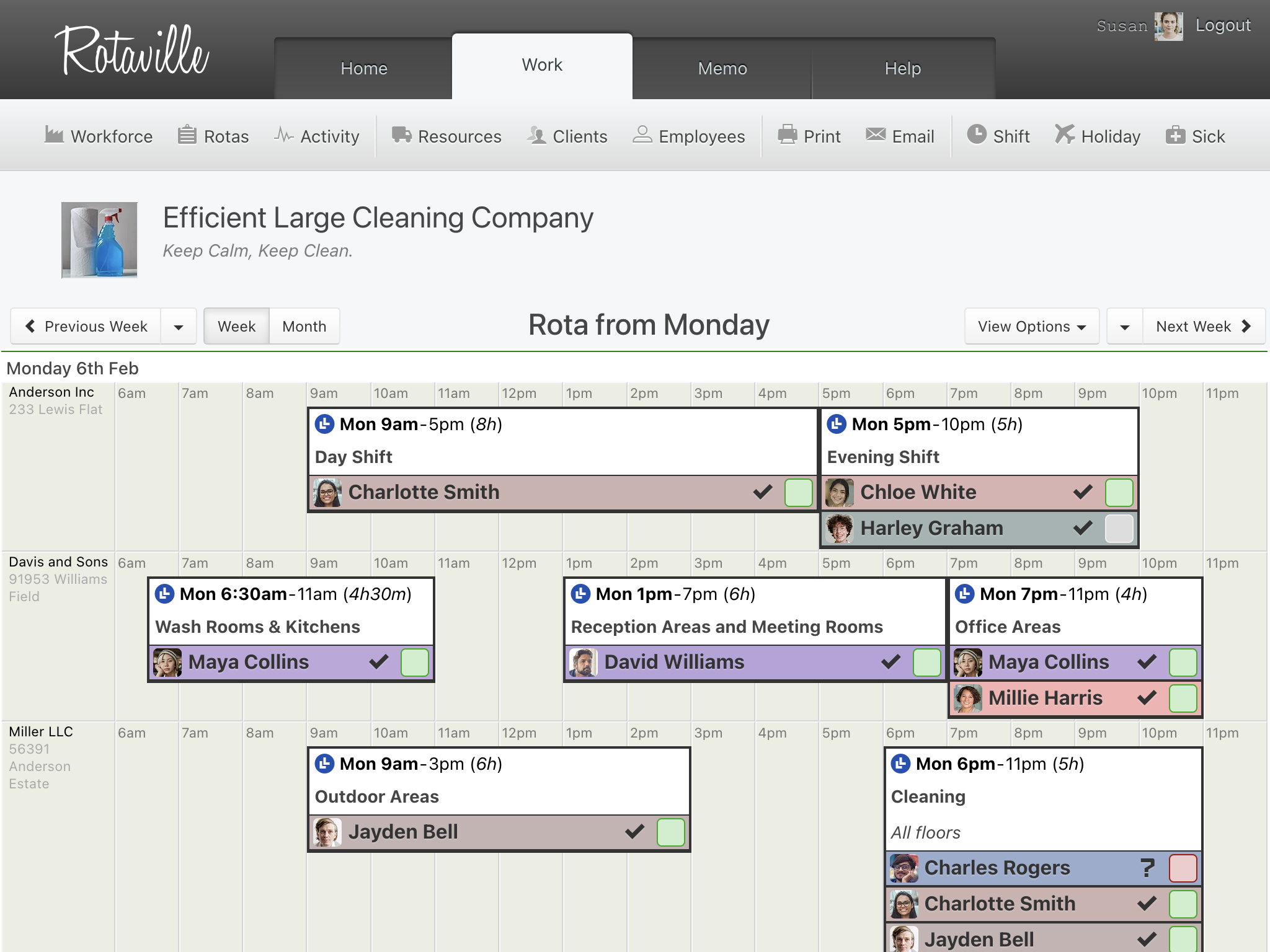1270x952 pixels.
Task: Click the Shift clock icon in toolbar
Action: pyautogui.click(x=977, y=134)
